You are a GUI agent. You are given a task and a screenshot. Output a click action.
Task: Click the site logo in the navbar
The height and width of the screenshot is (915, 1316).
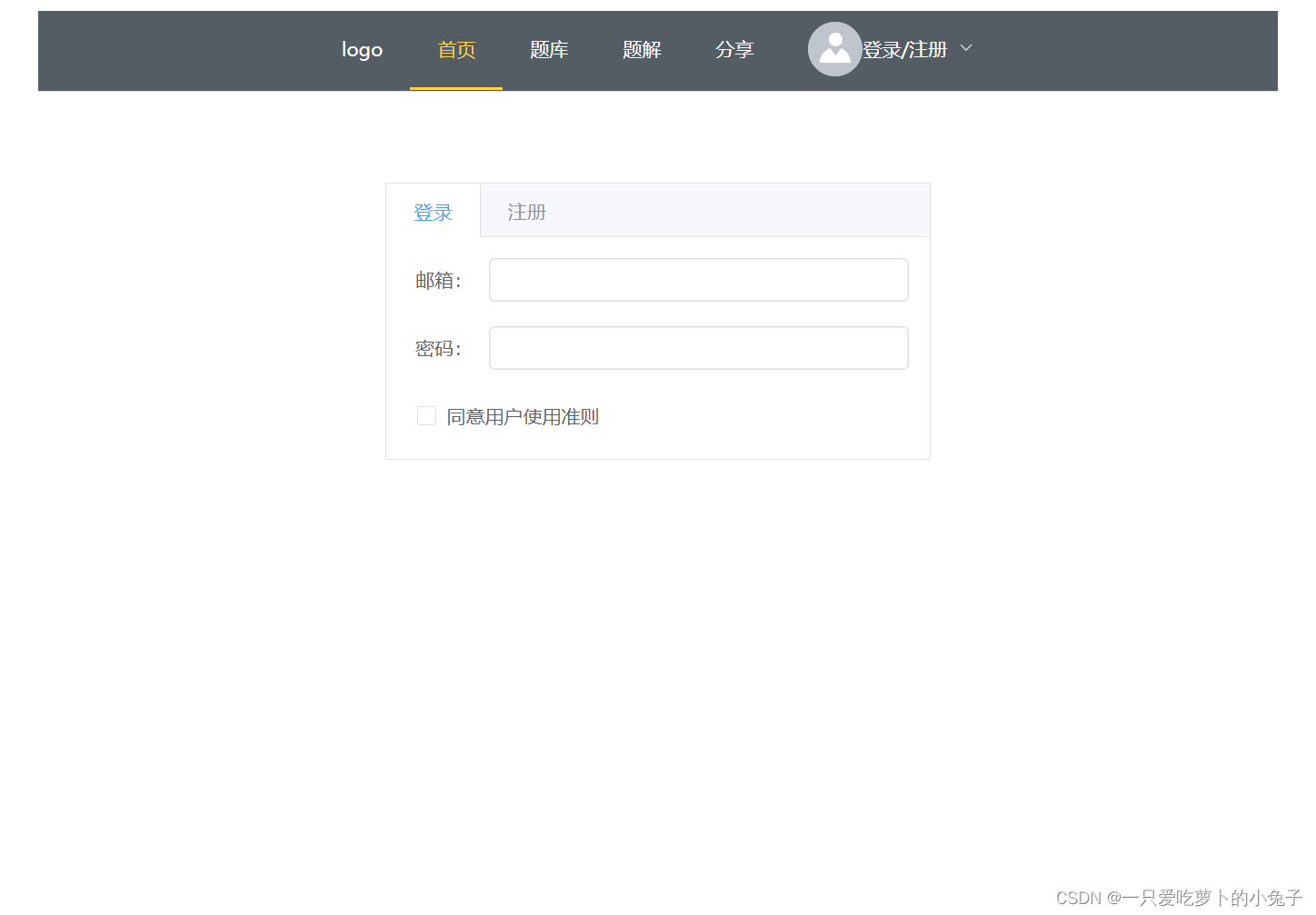[362, 49]
